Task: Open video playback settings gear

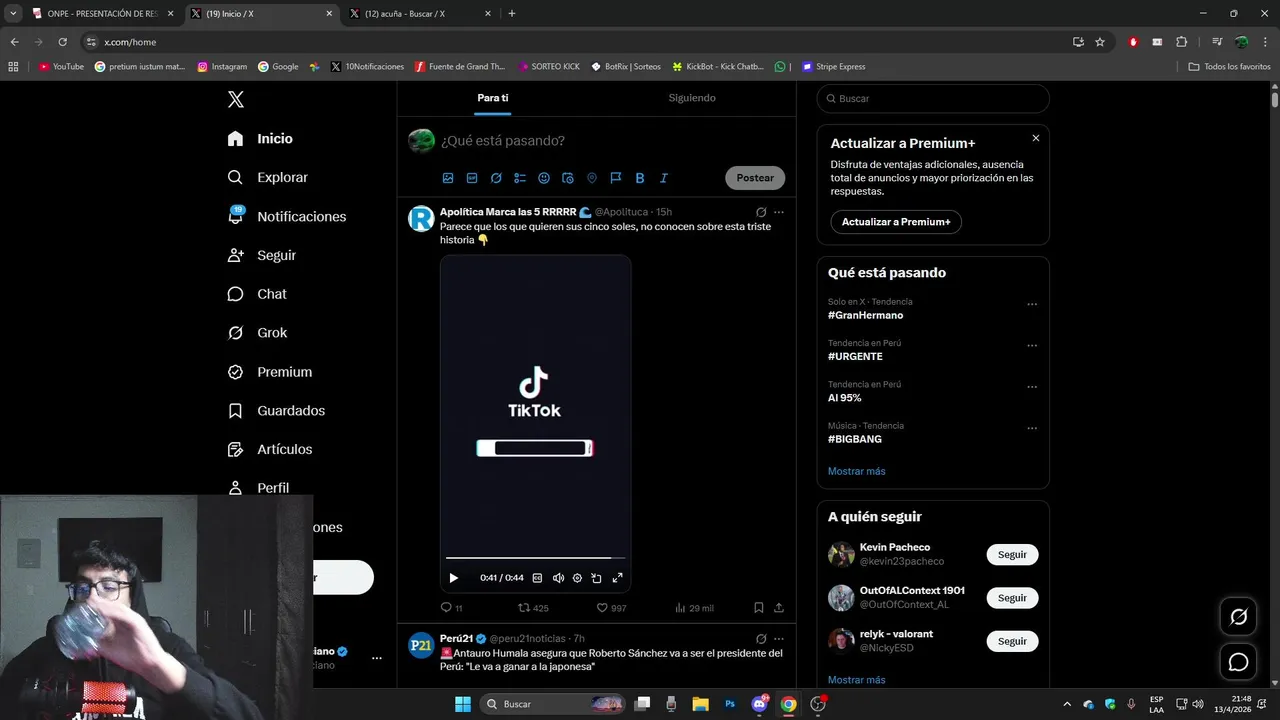Action: (x=577, y=578)
